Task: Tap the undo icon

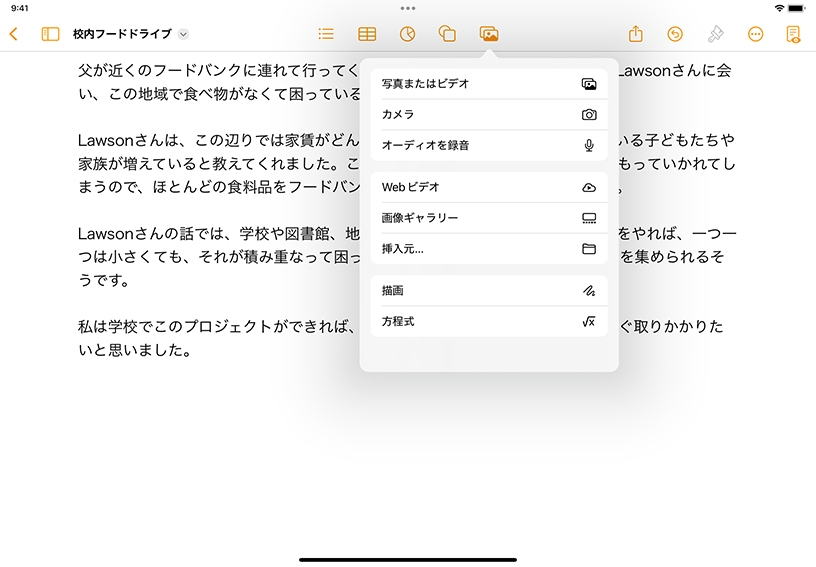Action: [675, 34]
